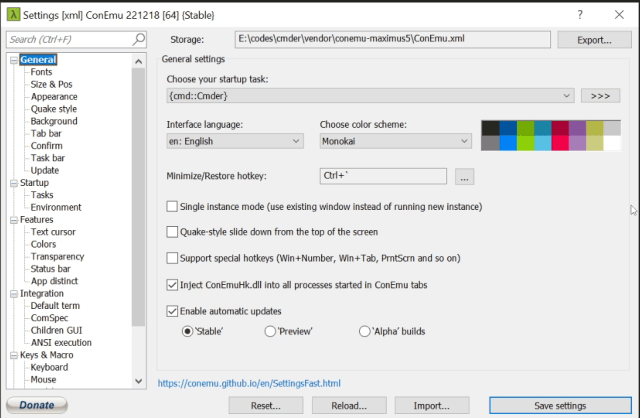Open the Size & Pos page
Image resolution: width=640 pixels, height=418 pixels.
point(51,84)
